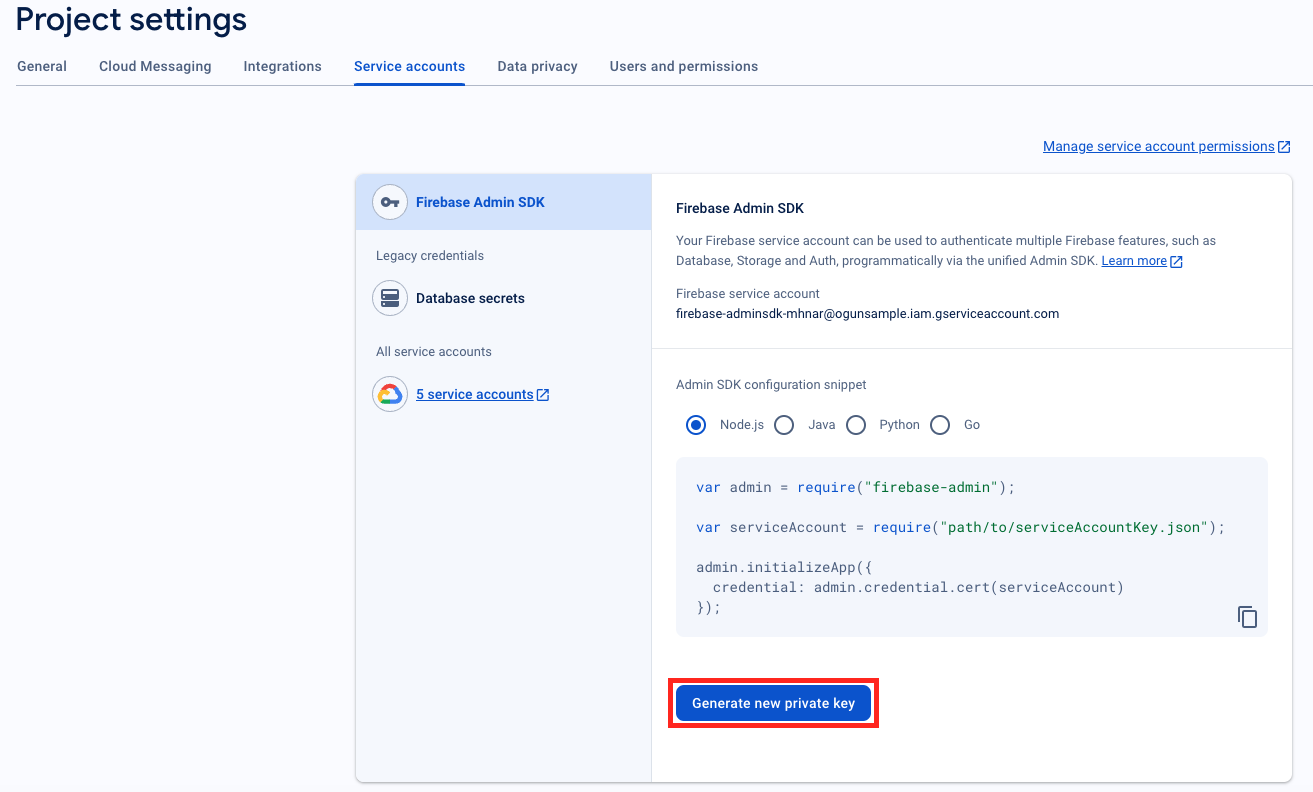The image size is (1313, 792).
Task: Click external link icon next to Learn more
Action: (x=1177, y=261)
